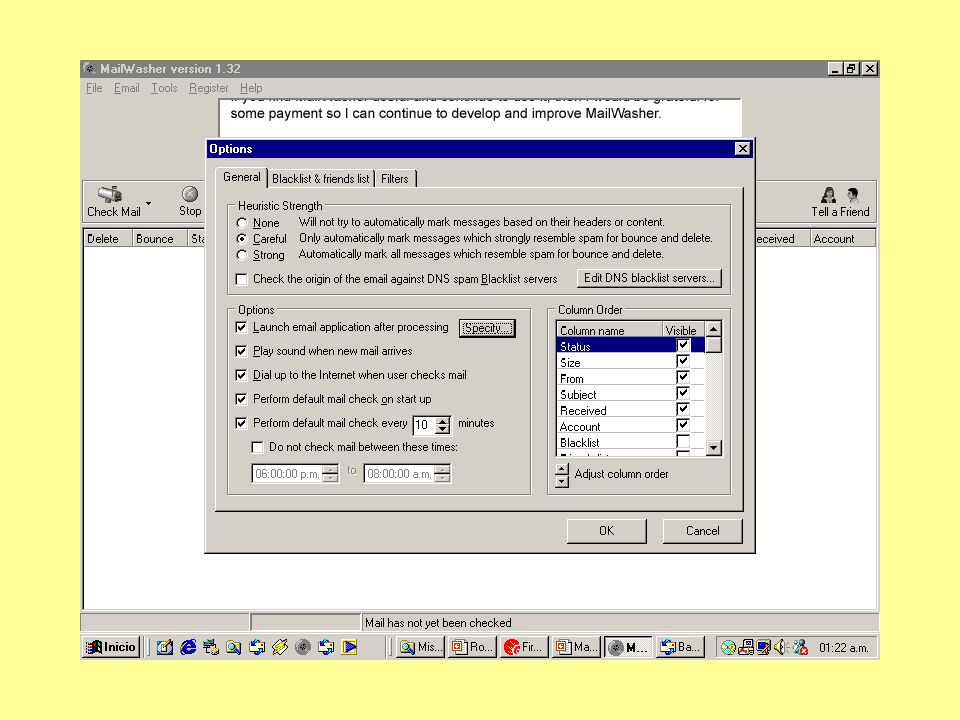Select the General tab
This screenshot has height=720, width=960.
[x=242, y=177]
